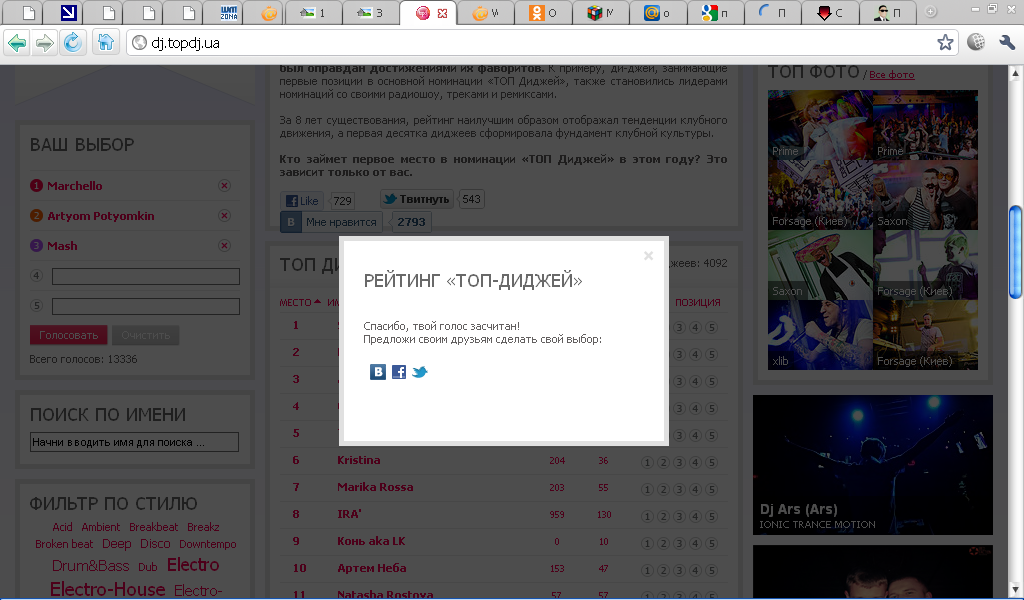
Task: Click the DJ name search field
Action: [135, 442]
